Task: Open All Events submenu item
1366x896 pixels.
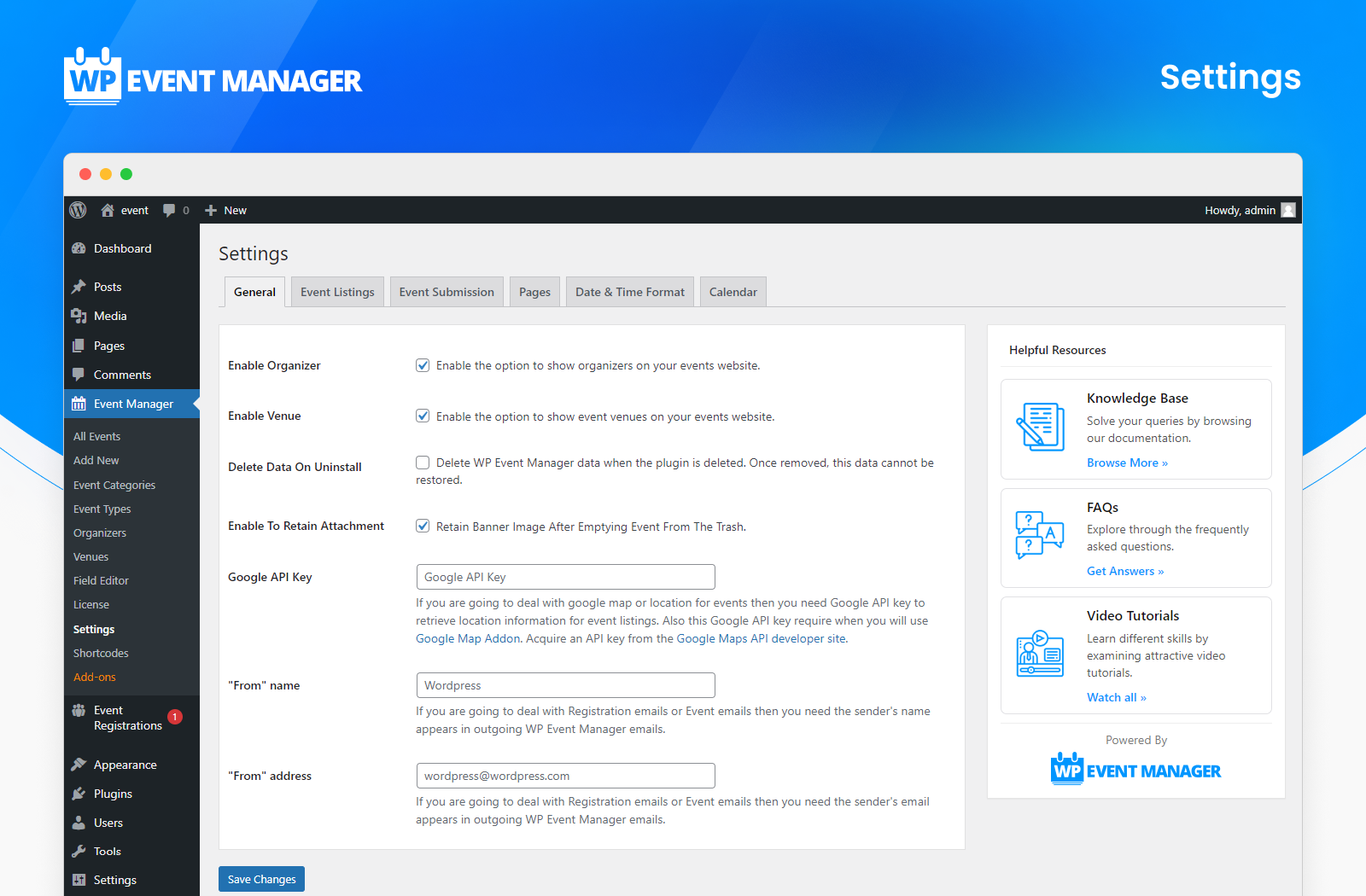Action: (x=96, y=436)
